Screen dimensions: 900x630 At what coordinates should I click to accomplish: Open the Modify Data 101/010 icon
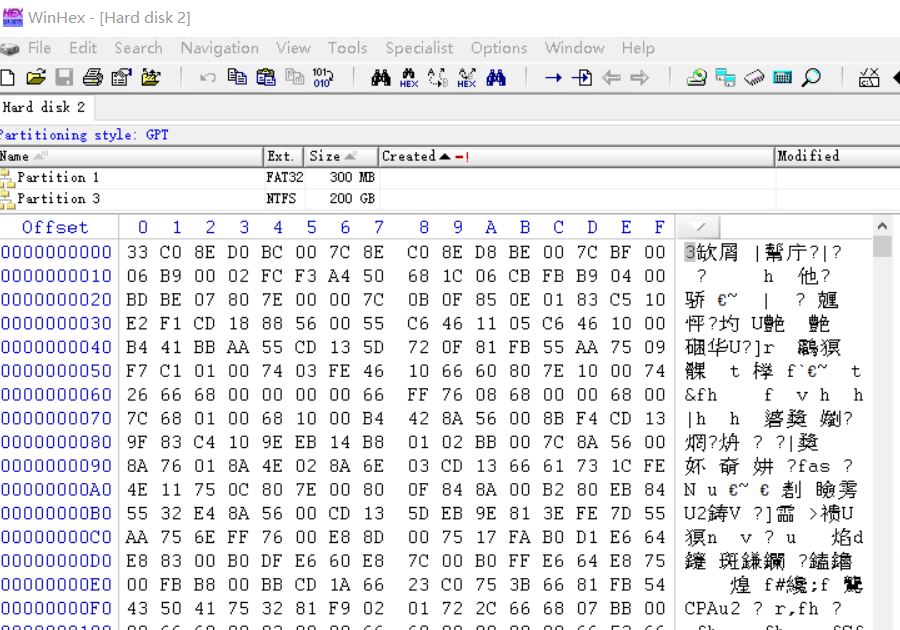click(323, 77)
